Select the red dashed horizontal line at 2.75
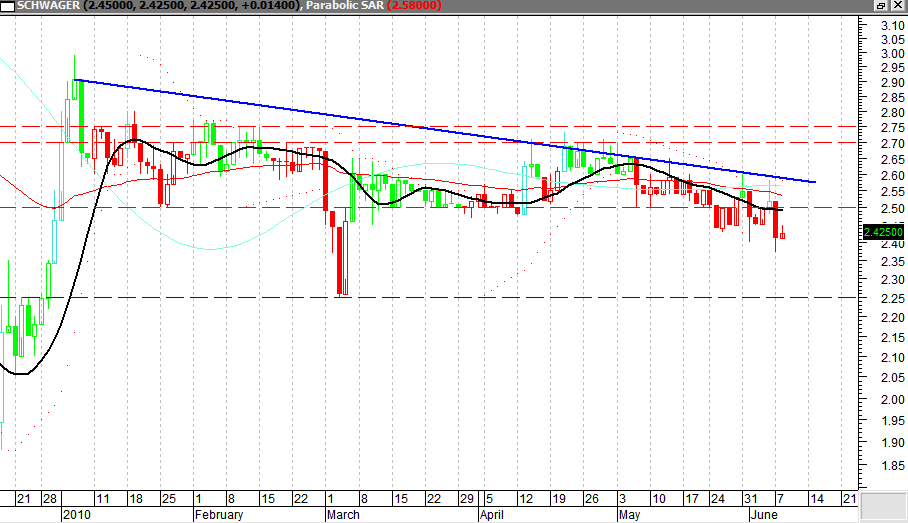 429,126
